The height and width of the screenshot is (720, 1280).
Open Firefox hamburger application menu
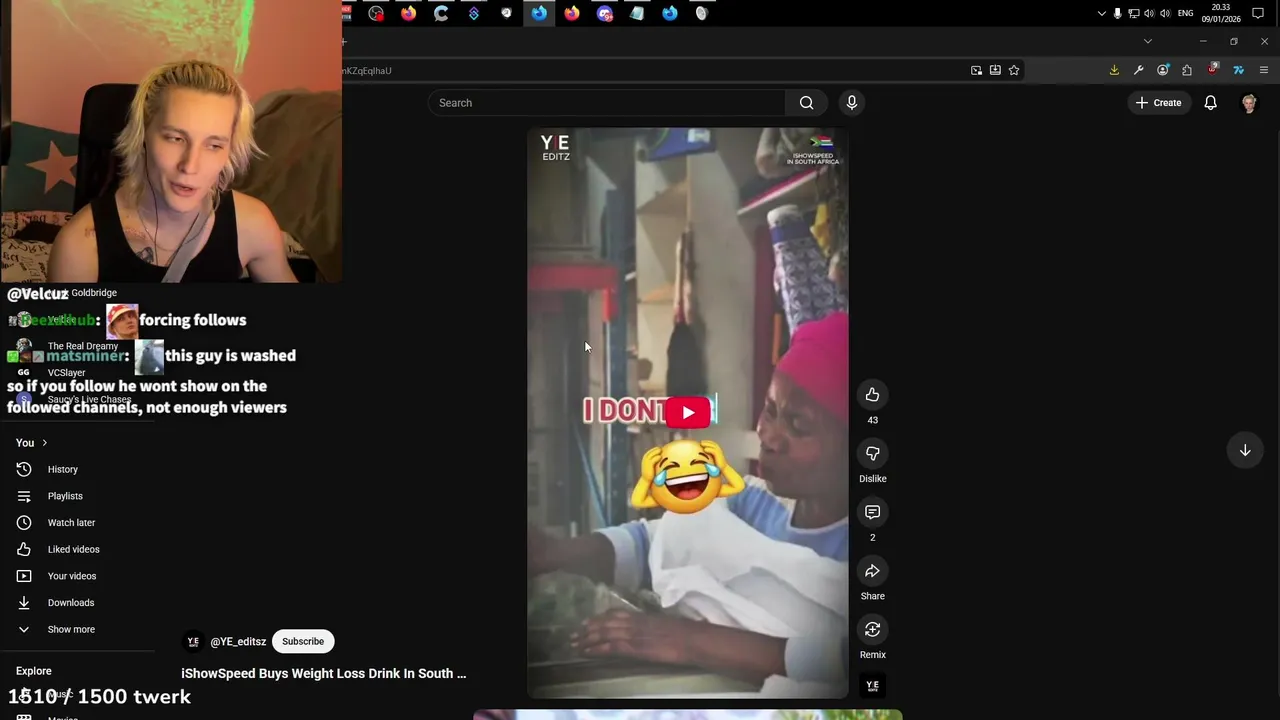pyautogui.click(x=1264, y=70)
